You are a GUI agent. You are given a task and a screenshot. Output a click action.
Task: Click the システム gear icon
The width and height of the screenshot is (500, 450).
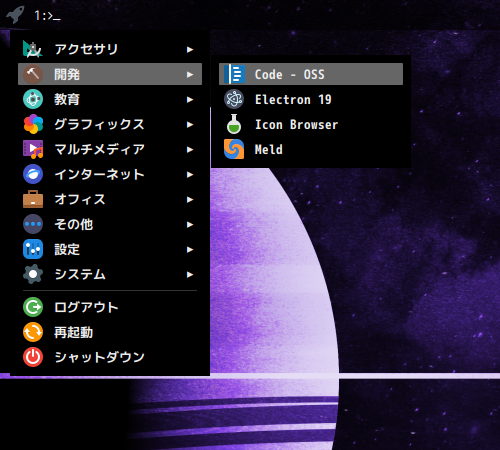(x=33, y=274)
